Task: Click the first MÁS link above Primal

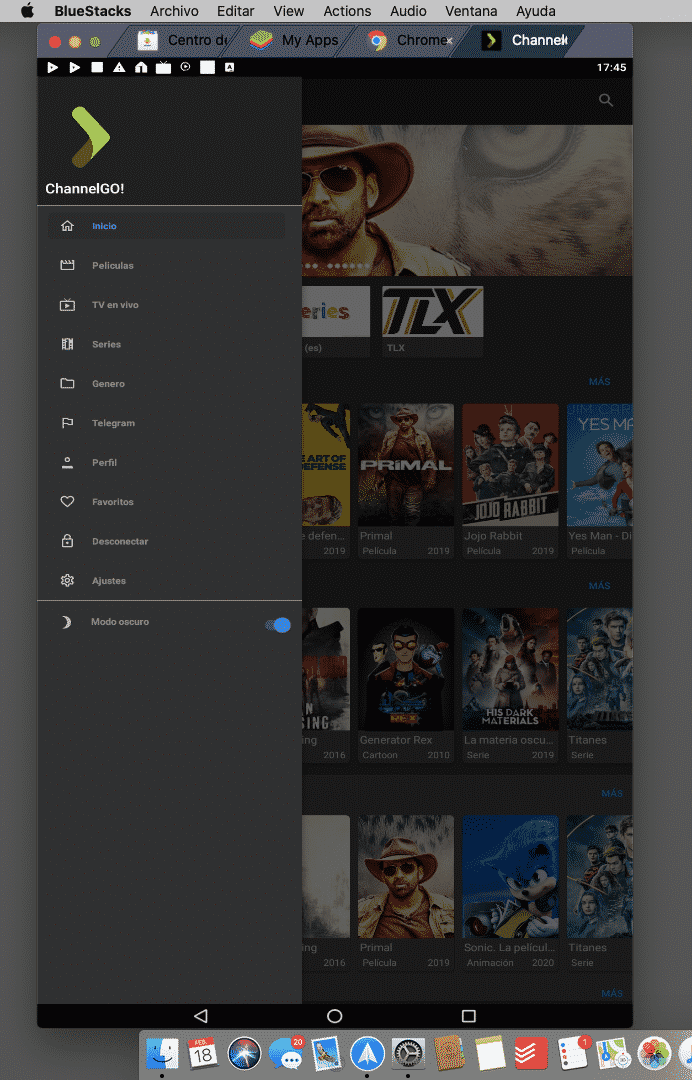Action: tap(599, 382)
